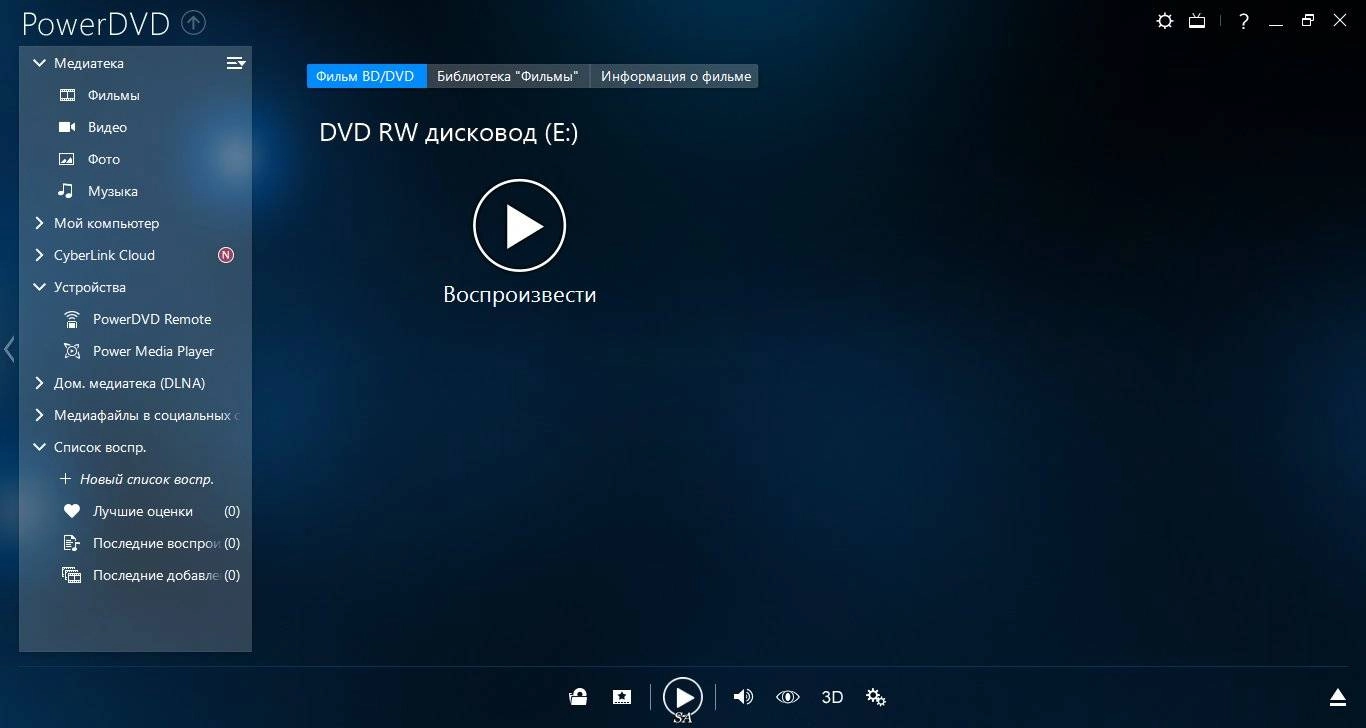Expand Медиафайлы в социальных сетях section

[39, 415]
